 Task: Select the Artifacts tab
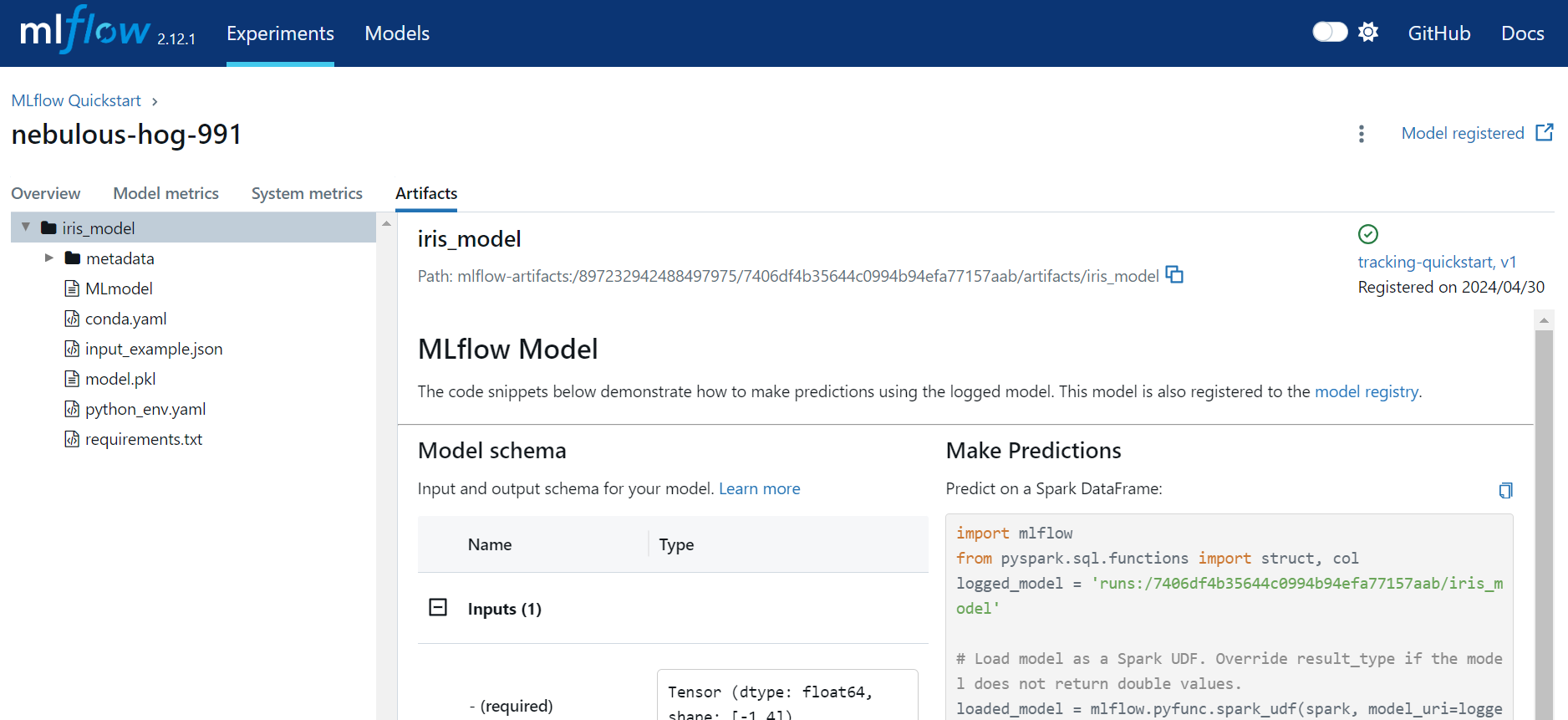coord(426,193)
